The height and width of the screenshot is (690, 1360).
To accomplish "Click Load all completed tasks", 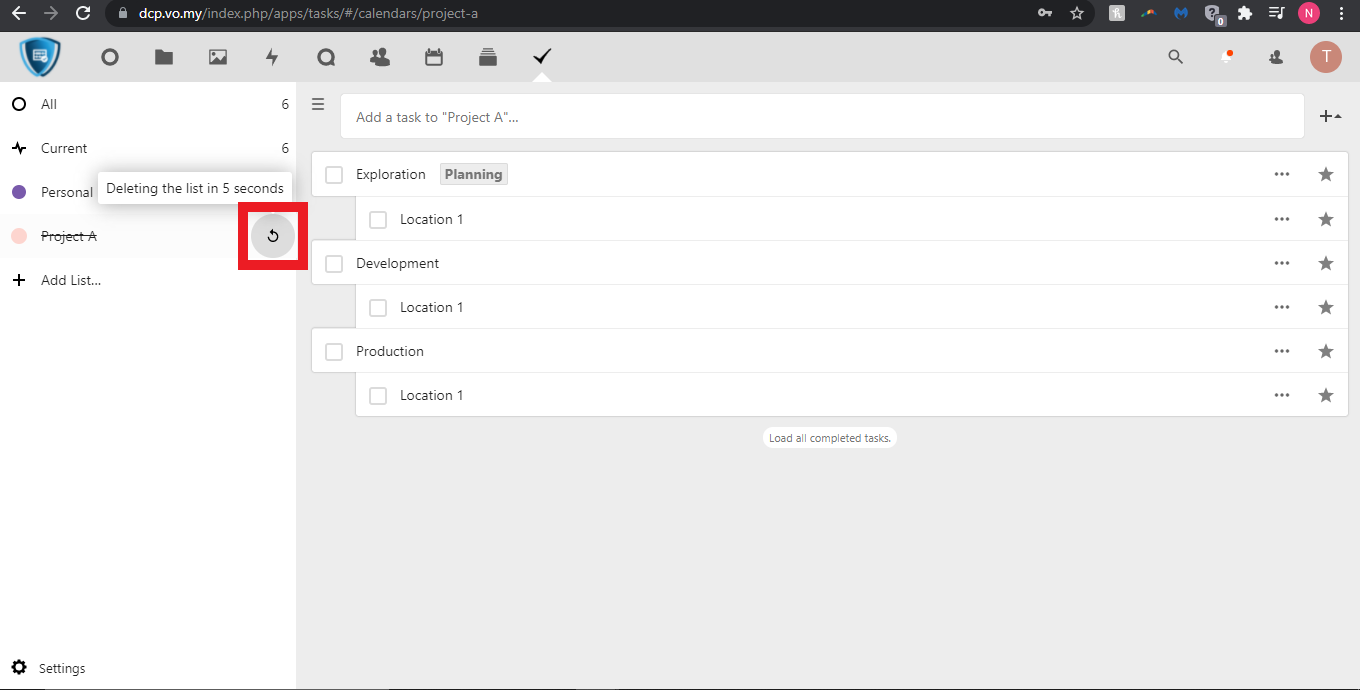I will [828, 438].
